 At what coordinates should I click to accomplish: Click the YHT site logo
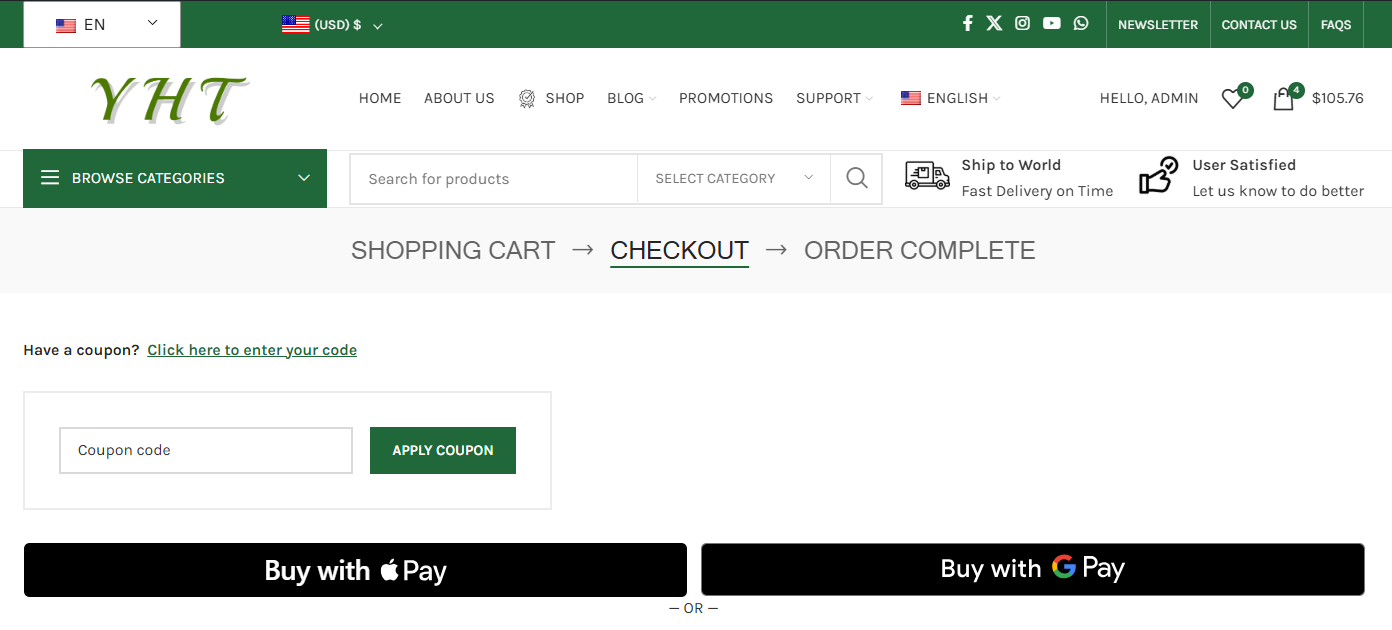click(x=168, y=99)
